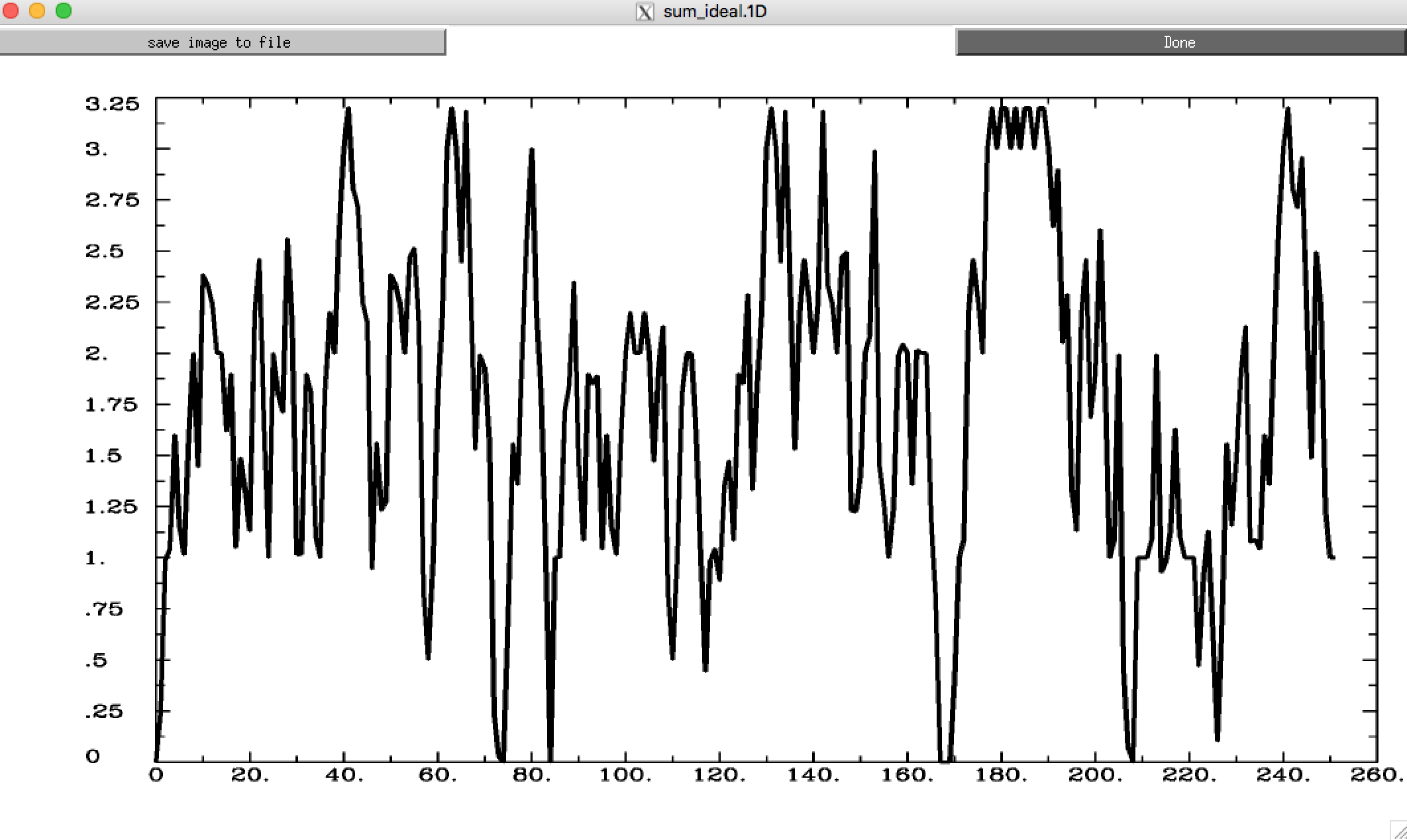1407x840 pixels.
Task: Click the y-axis label 1.75
Action: pos(111,404)
